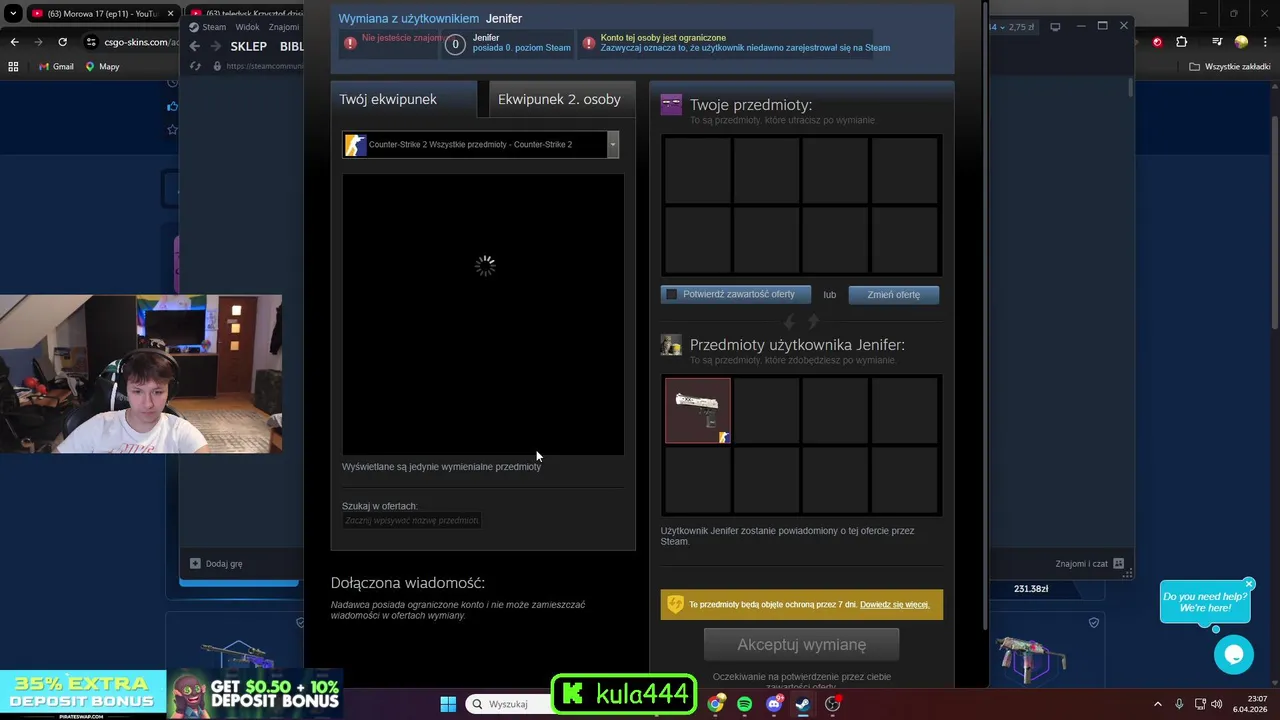
Task: Show hidden system tray icons
Action: point(1158,704)
